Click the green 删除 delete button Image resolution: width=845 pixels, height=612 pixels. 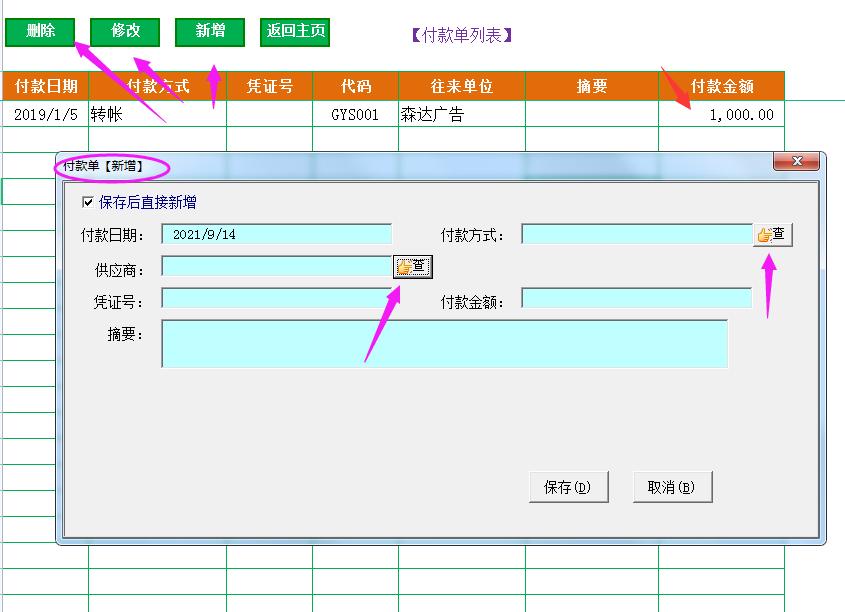[x=40, y=31]
